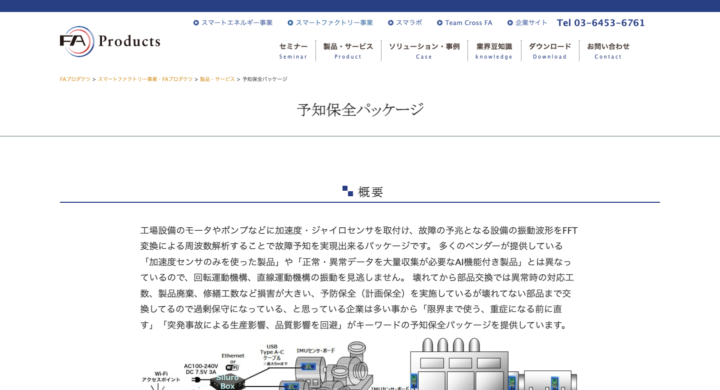Click 予知保全パッケージ breadcrumb text

click(x=265, y=79)
